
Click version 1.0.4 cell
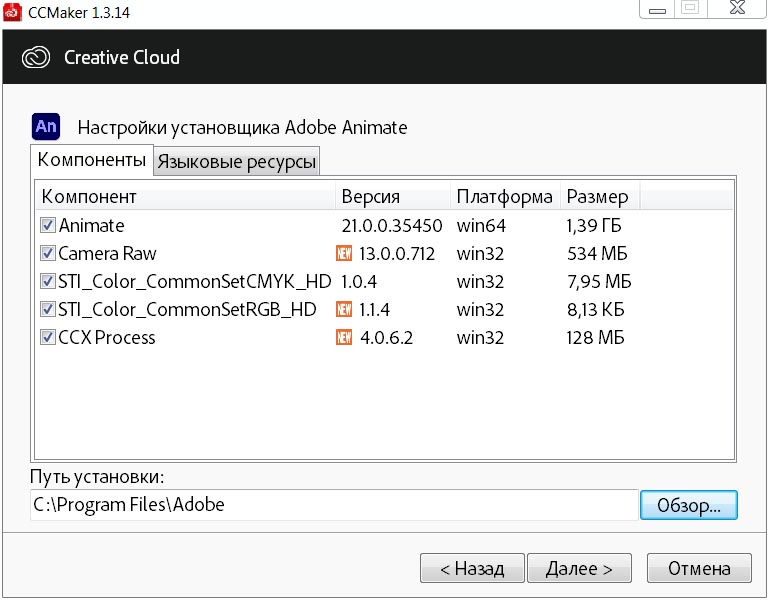coord(359,282)
